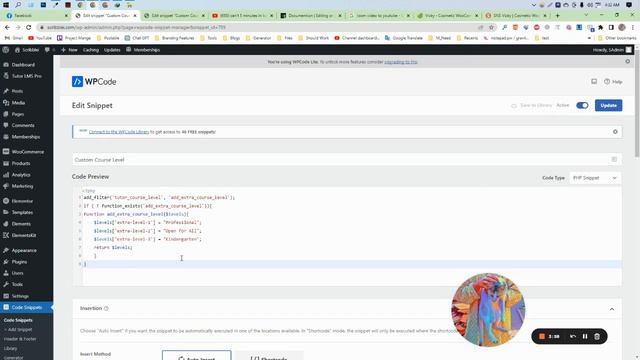The height and width of the screenshot is (360, 640).
Task: Open Gmail bookmark
Action: [14, 38]
